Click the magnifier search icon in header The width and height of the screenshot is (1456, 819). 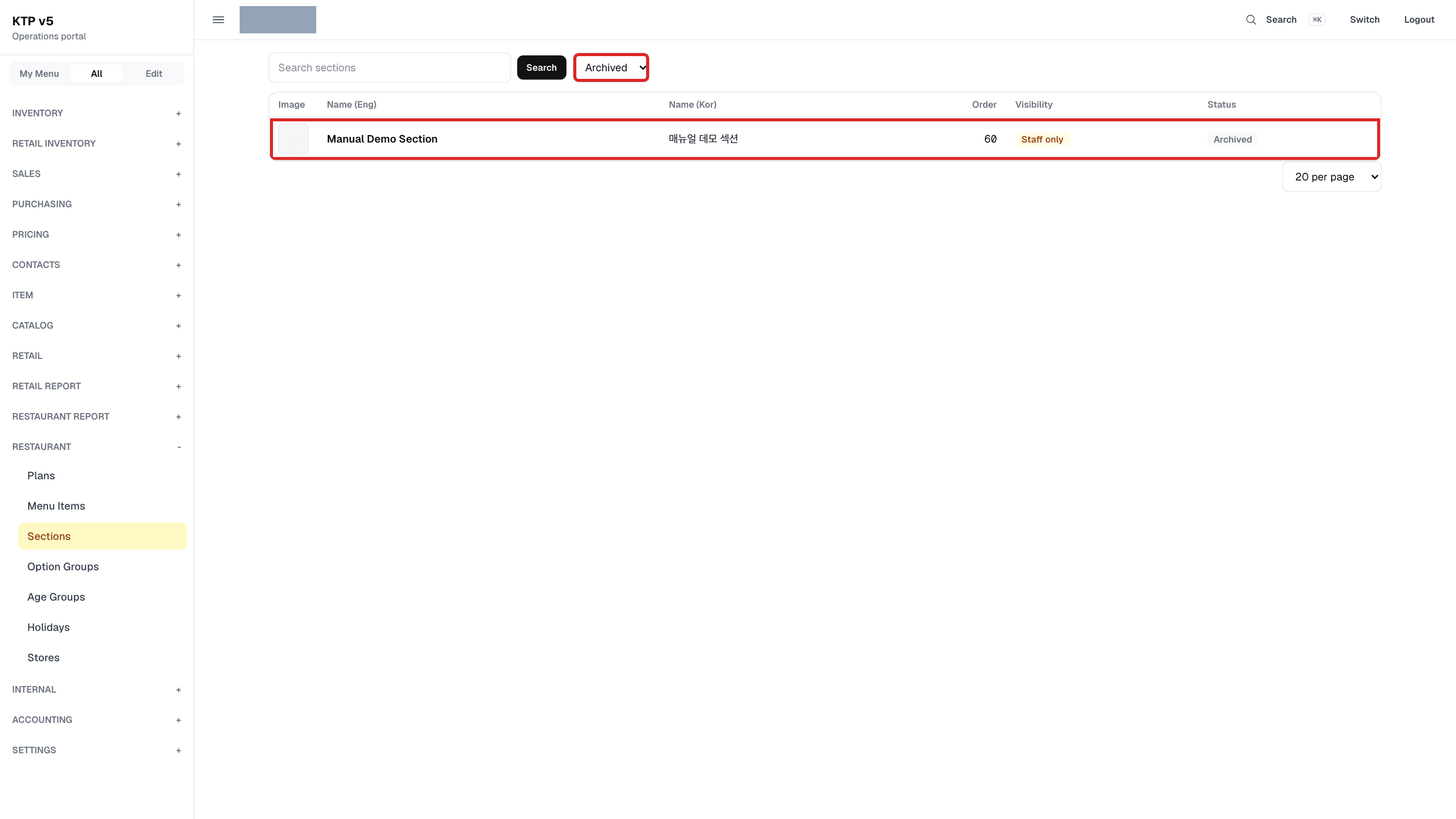[1251, 20]
